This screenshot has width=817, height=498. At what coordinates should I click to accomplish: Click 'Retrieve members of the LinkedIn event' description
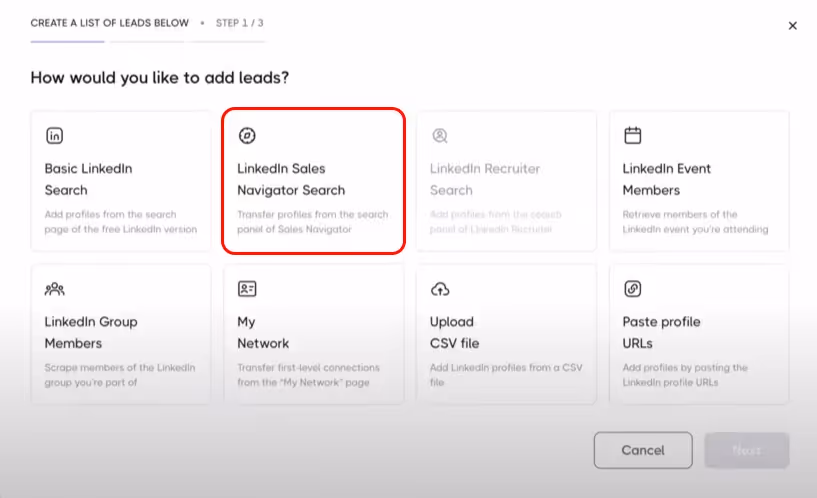695,221
